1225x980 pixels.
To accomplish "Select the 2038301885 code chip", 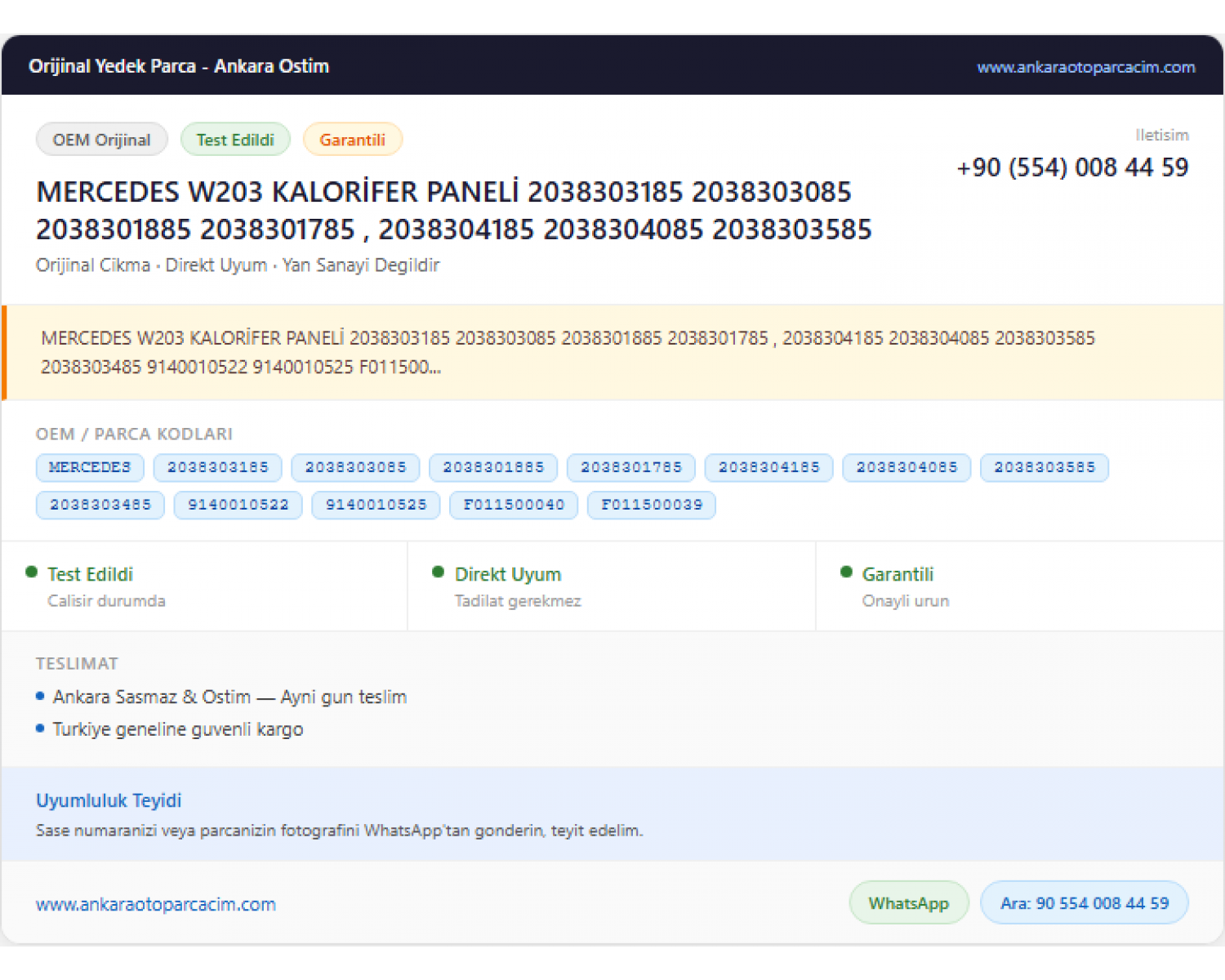I will click(493, 467).
